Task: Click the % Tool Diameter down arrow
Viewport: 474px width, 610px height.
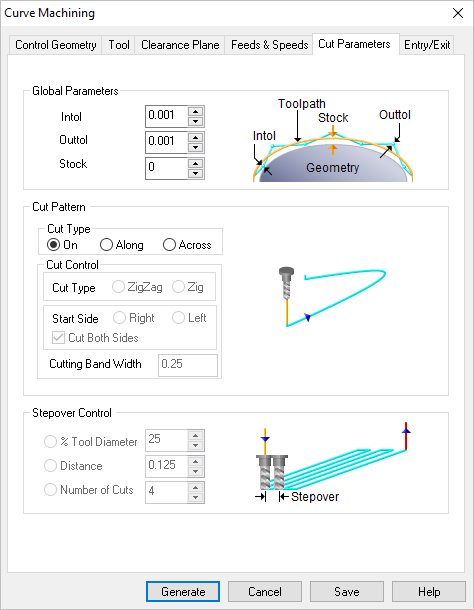Action: (195, 445)
